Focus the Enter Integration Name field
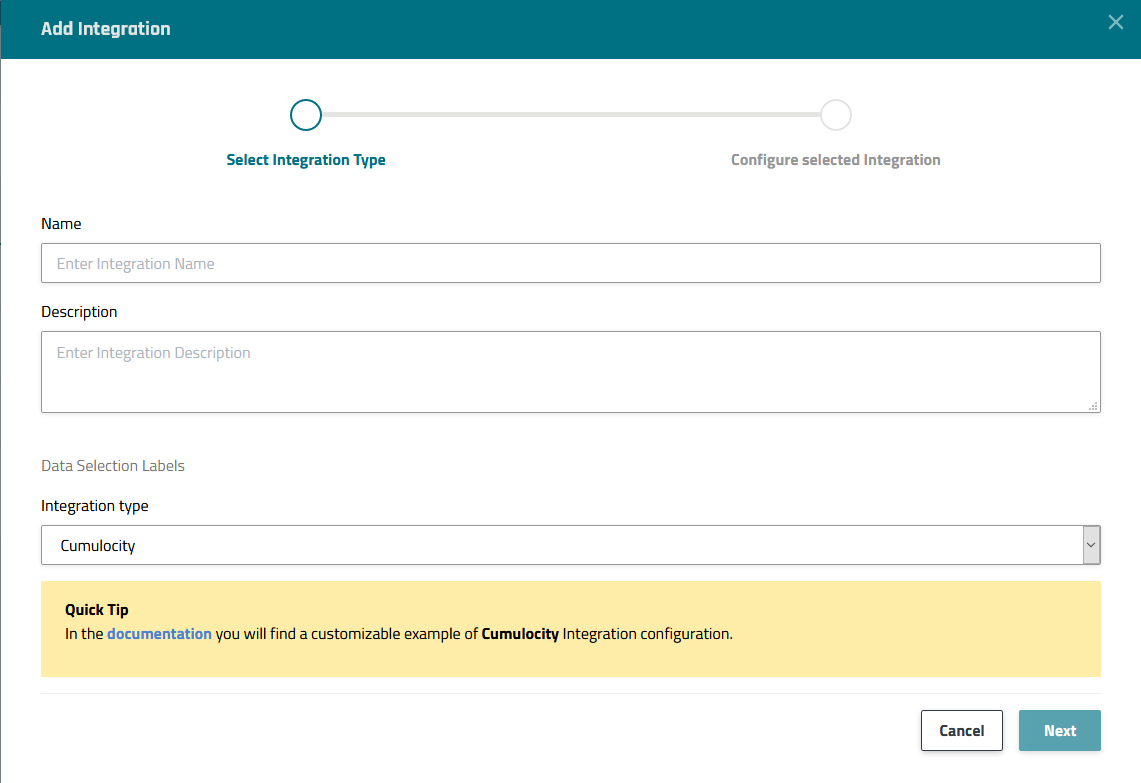The width and height of the screenshot is (1141, 783). pos(570,264)
